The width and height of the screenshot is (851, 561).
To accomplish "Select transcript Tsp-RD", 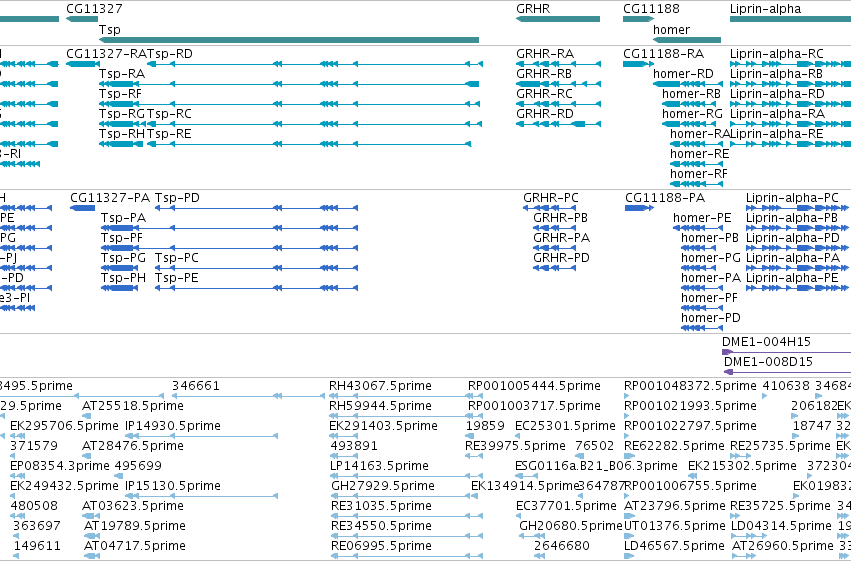I will coord(169,54).
